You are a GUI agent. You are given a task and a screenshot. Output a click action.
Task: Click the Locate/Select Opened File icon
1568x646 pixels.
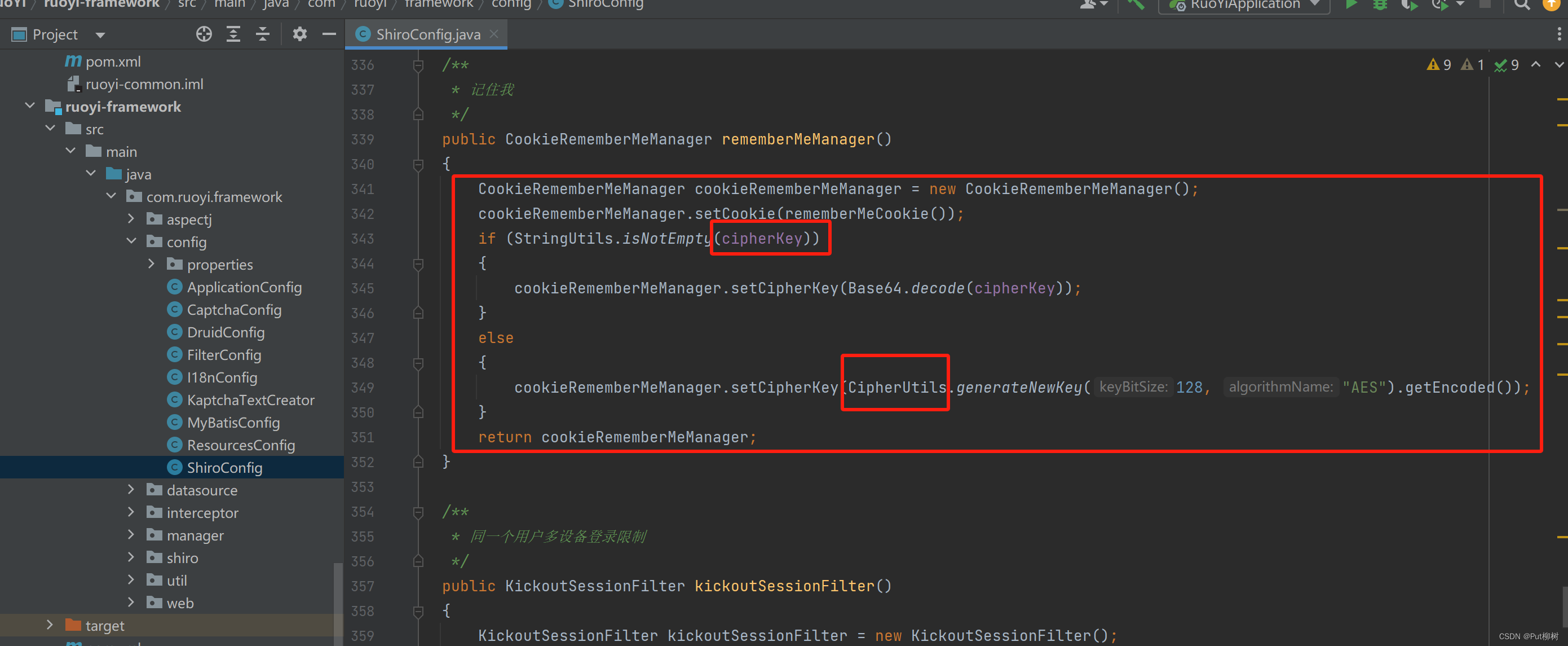(x=204, y=34)
